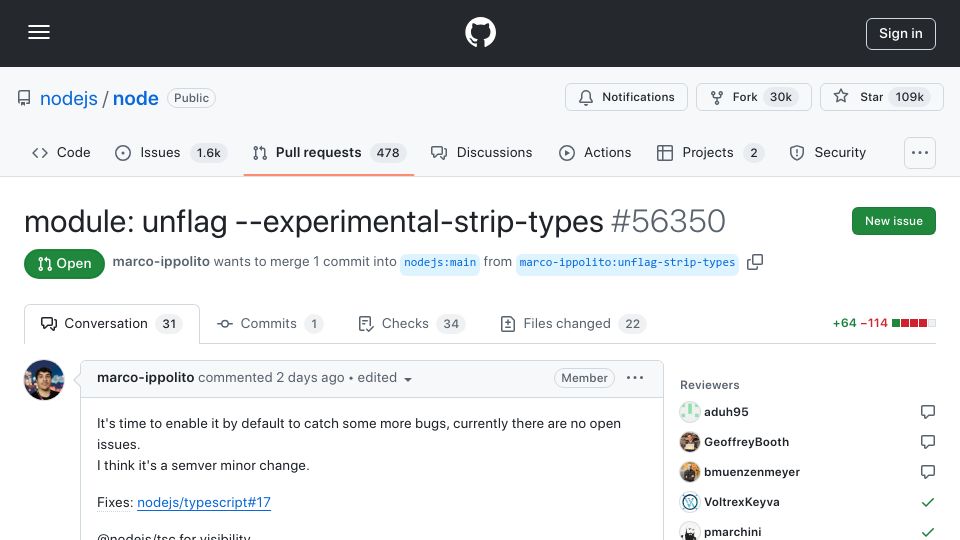Copy the head branch name icon
Image resolution: width=960 pixels, height=540 pixels.
755,262
